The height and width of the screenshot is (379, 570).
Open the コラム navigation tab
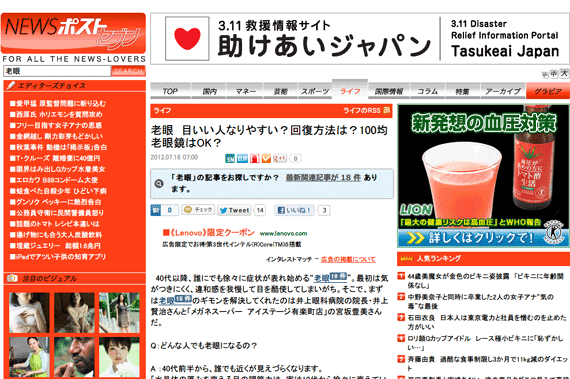click(428, 91)
